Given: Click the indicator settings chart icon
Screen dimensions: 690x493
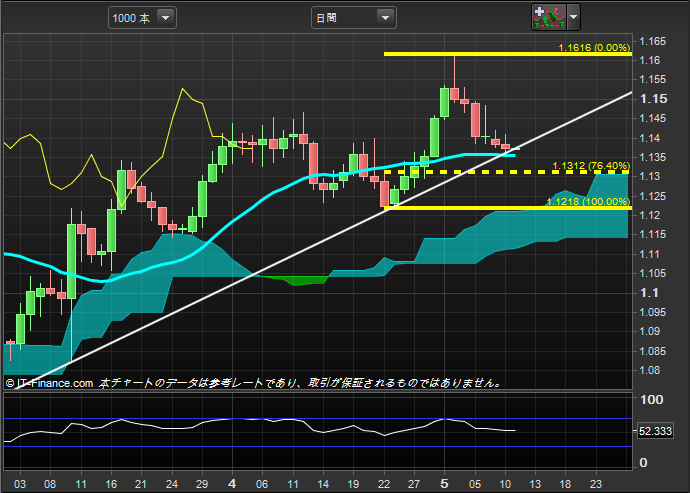Looking at the screenshot, I should pos(549,17).
